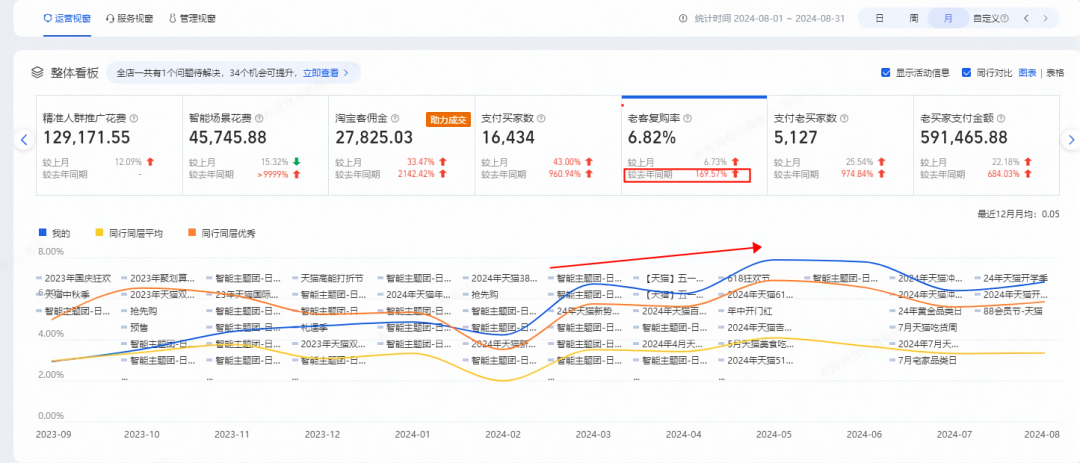
Task: Click the 年中开门红 activity label
Action: point(750,311)
